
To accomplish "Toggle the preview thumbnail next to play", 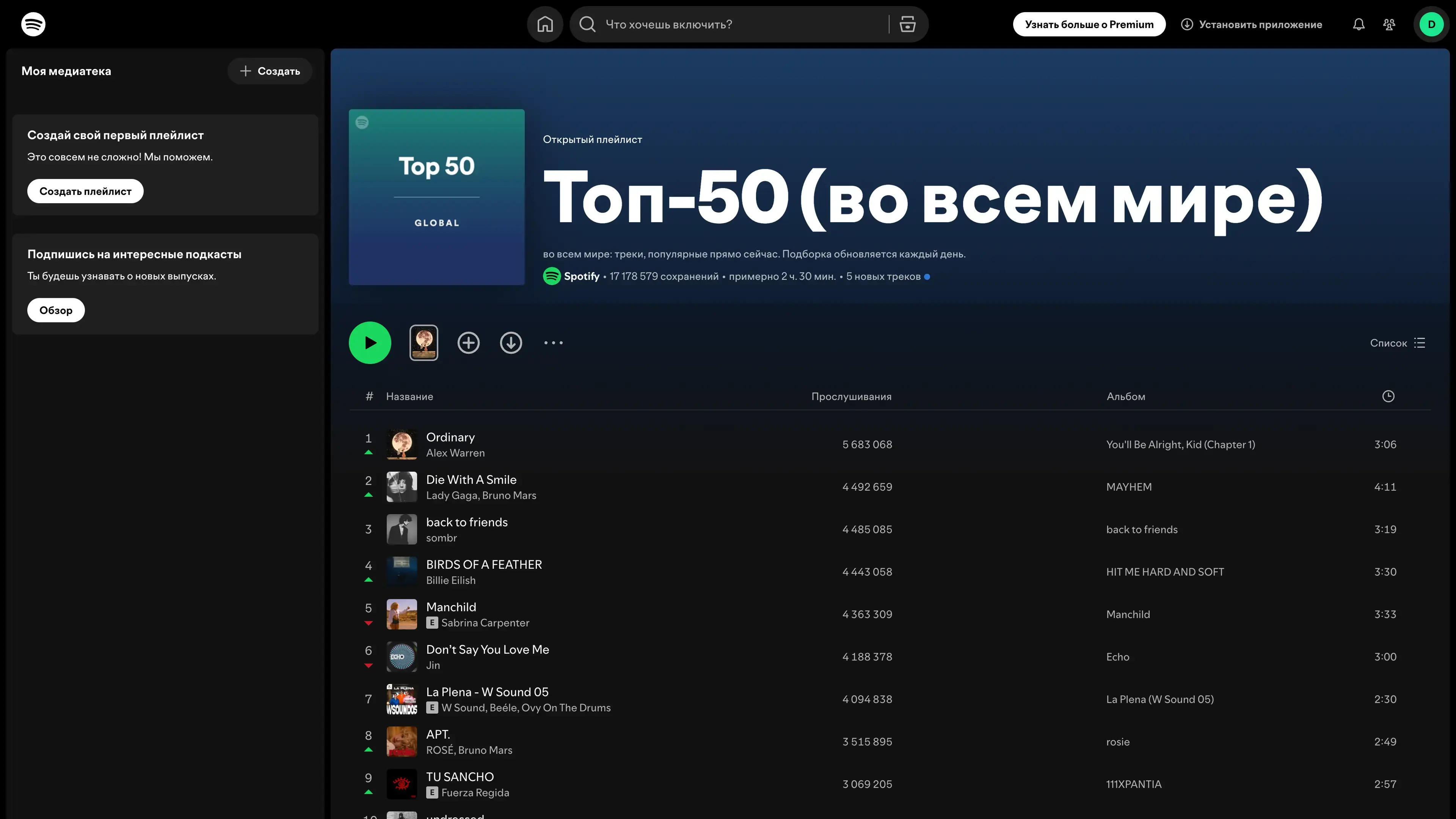I will 424,342.
